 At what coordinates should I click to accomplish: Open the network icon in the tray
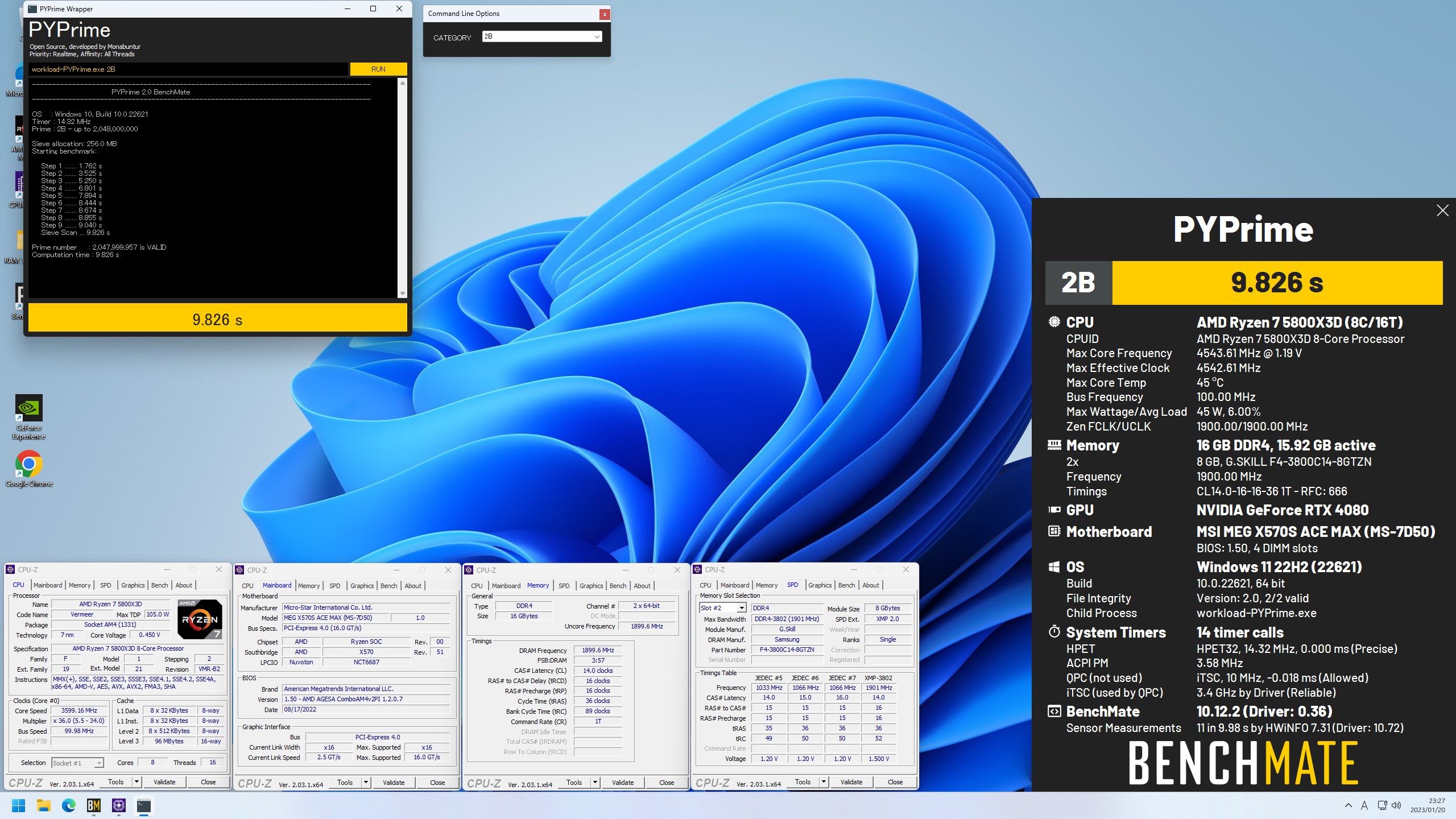1382,805
